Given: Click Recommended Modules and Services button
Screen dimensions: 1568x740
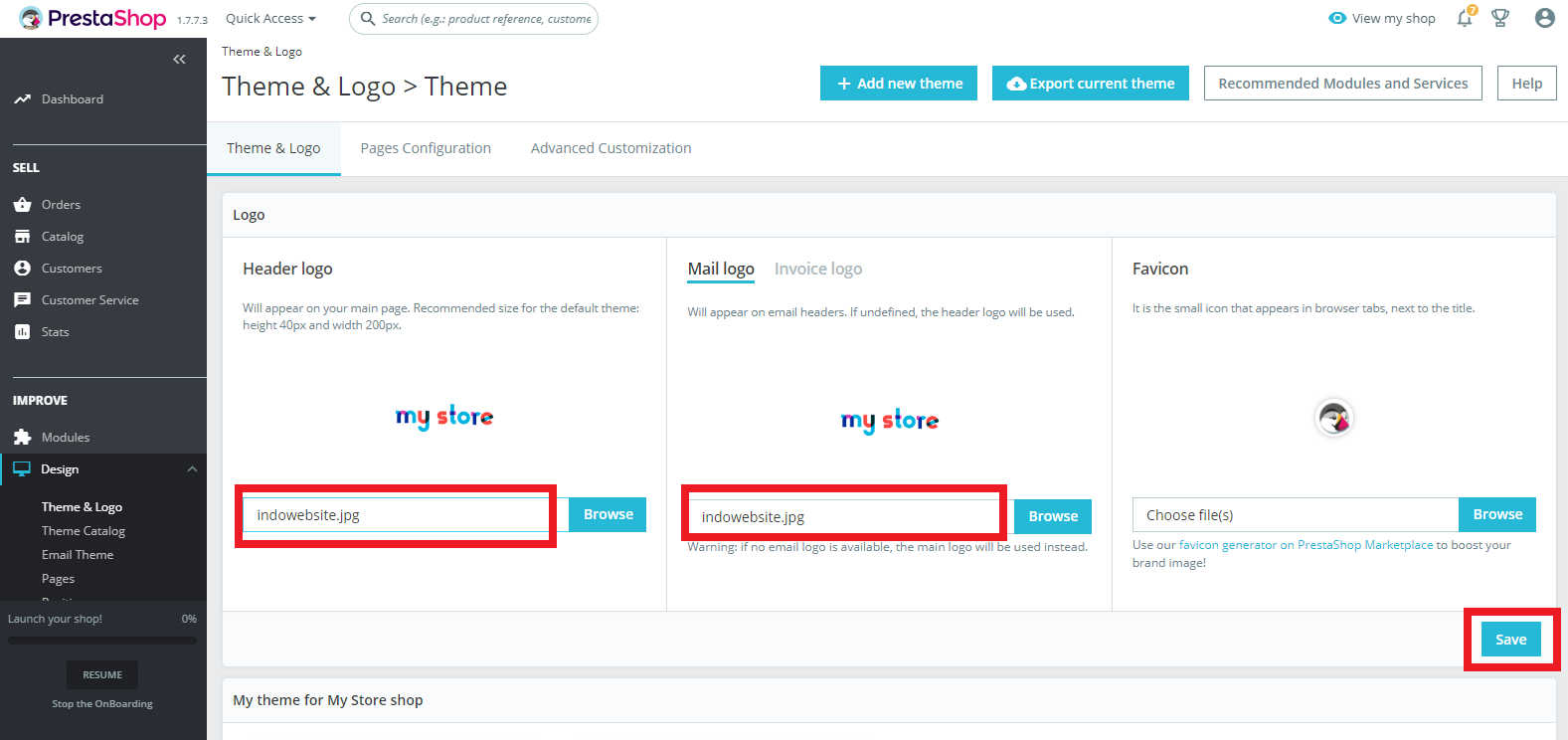Looking at the screenshot, I should click(1343, 84).
